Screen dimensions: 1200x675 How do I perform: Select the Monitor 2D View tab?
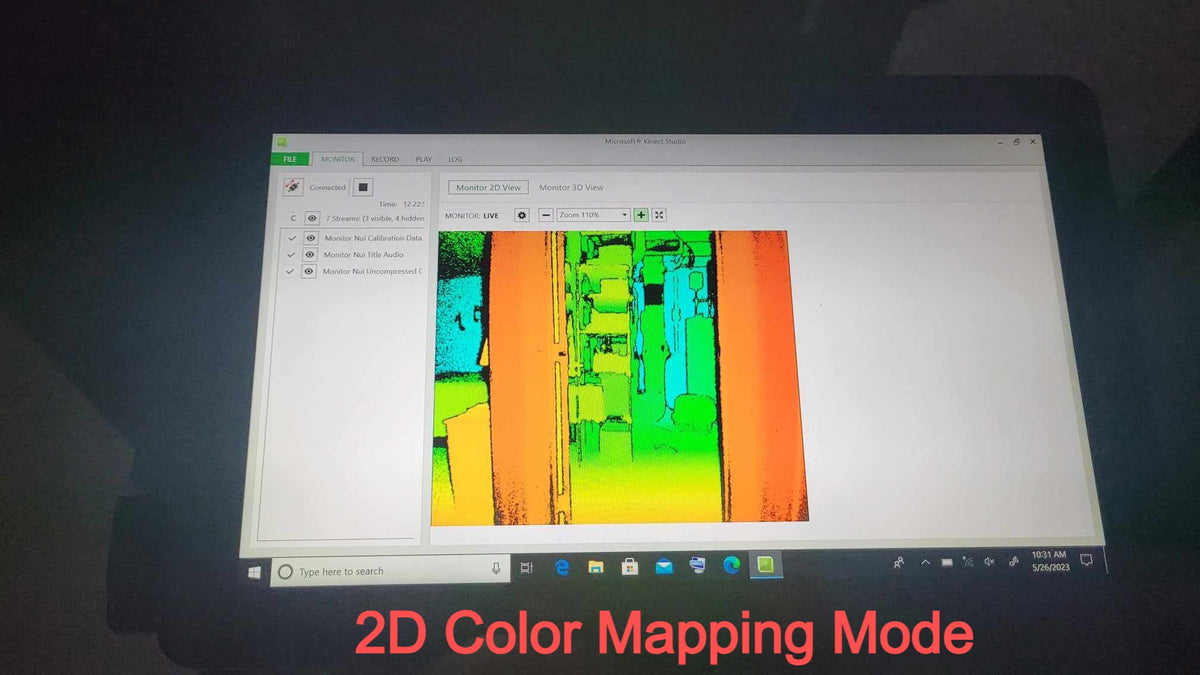point(488,187)
